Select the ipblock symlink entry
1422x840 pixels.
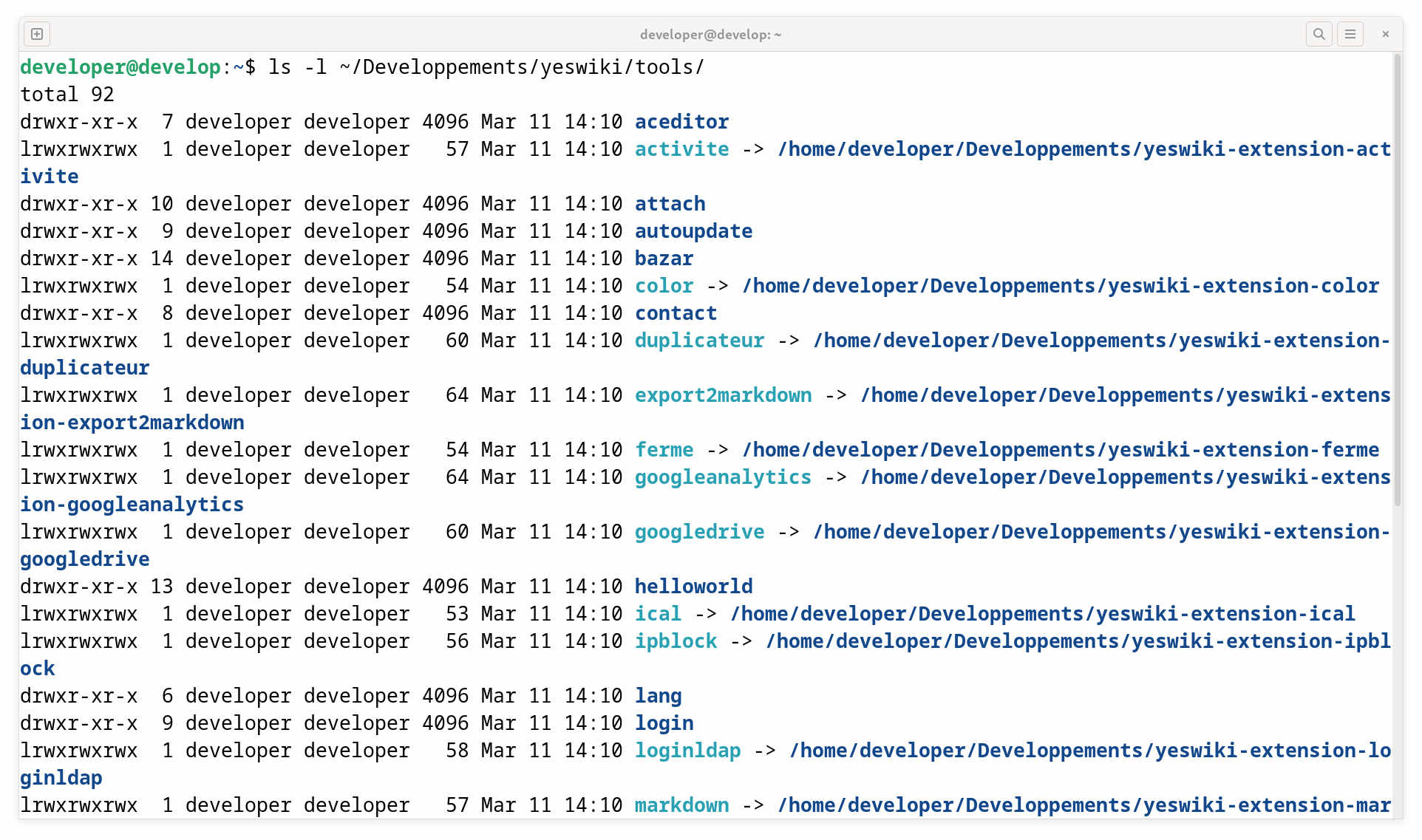tap(675, 641)
